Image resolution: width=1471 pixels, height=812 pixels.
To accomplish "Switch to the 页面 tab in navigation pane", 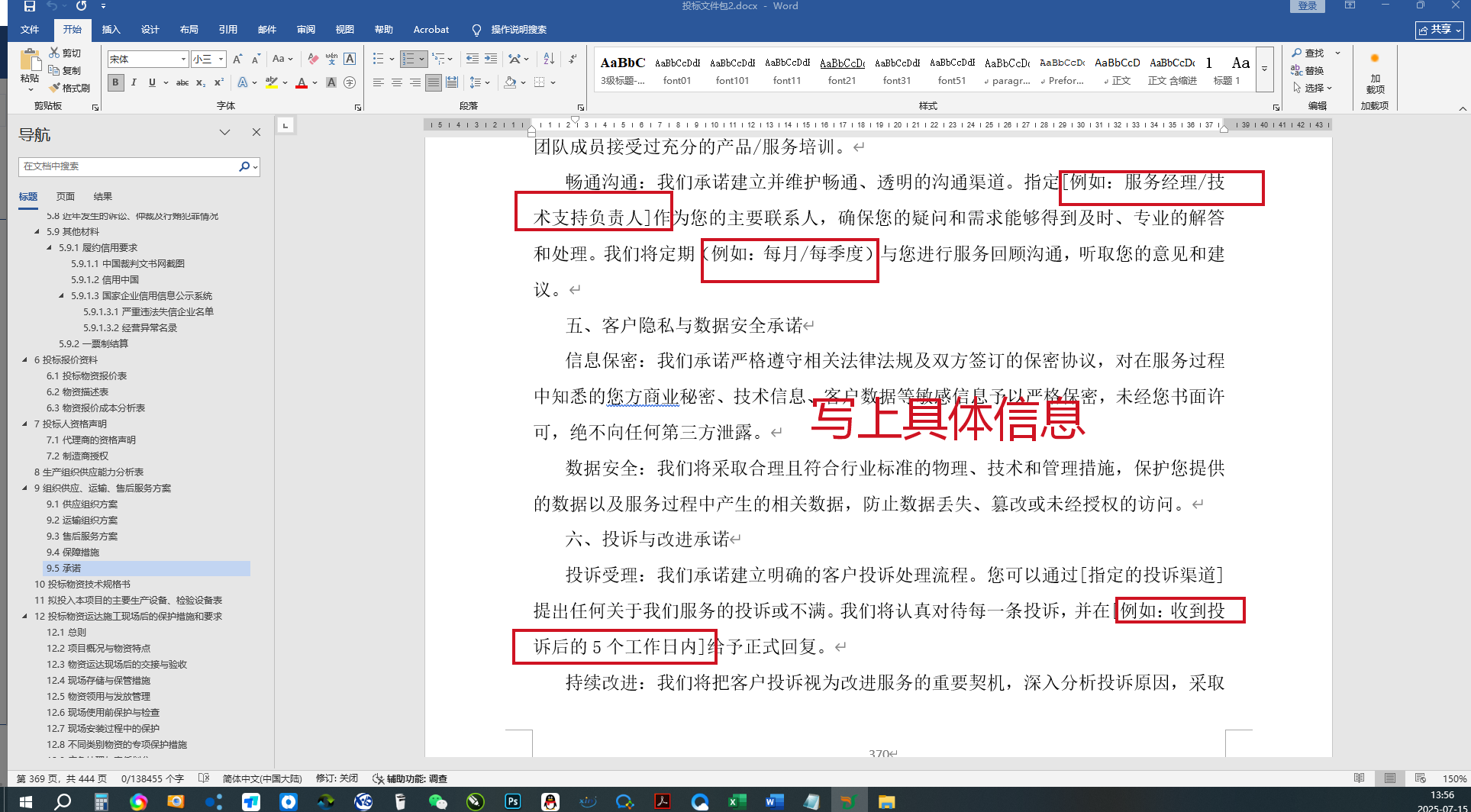I will [66, 197].
